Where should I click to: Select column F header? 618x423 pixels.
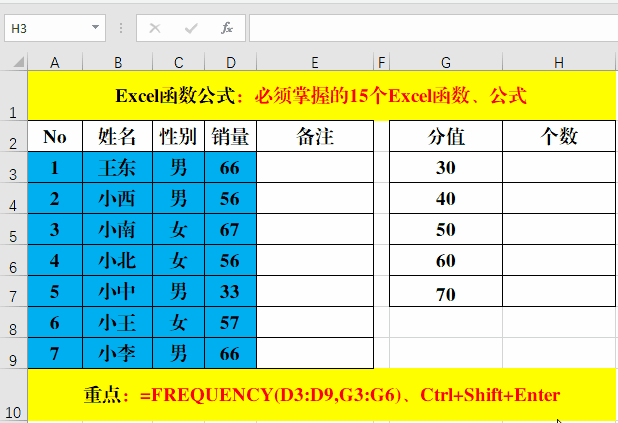(382, 62)
